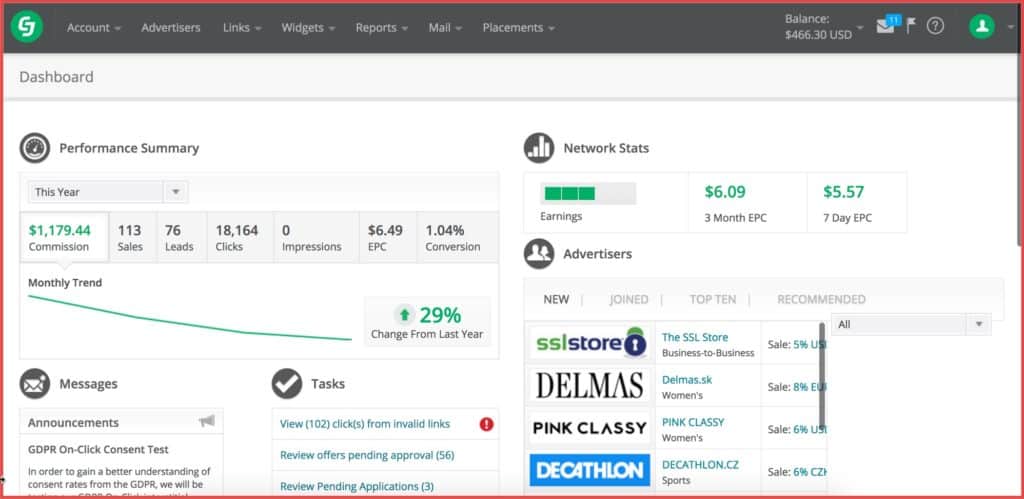Select the Leads metric tab
The height and width of the screenshot is (499, 1024).
(182, 238)
